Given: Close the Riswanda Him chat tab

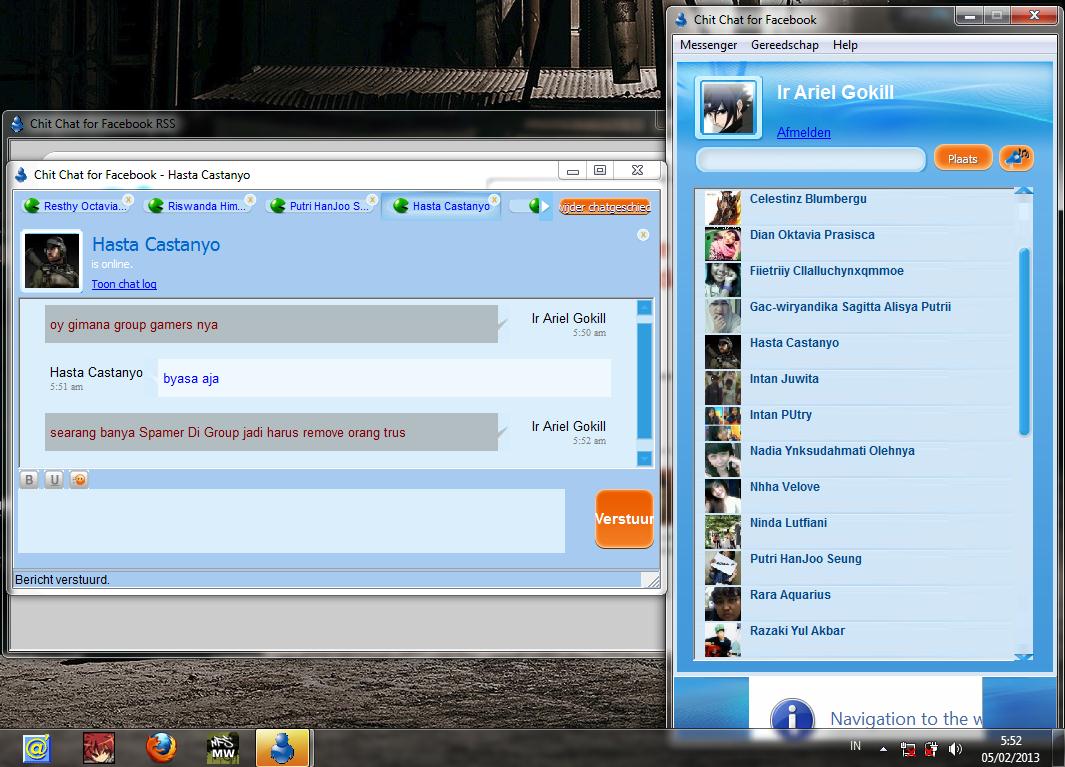Looking at the screenshot, I should pos(250,200).
